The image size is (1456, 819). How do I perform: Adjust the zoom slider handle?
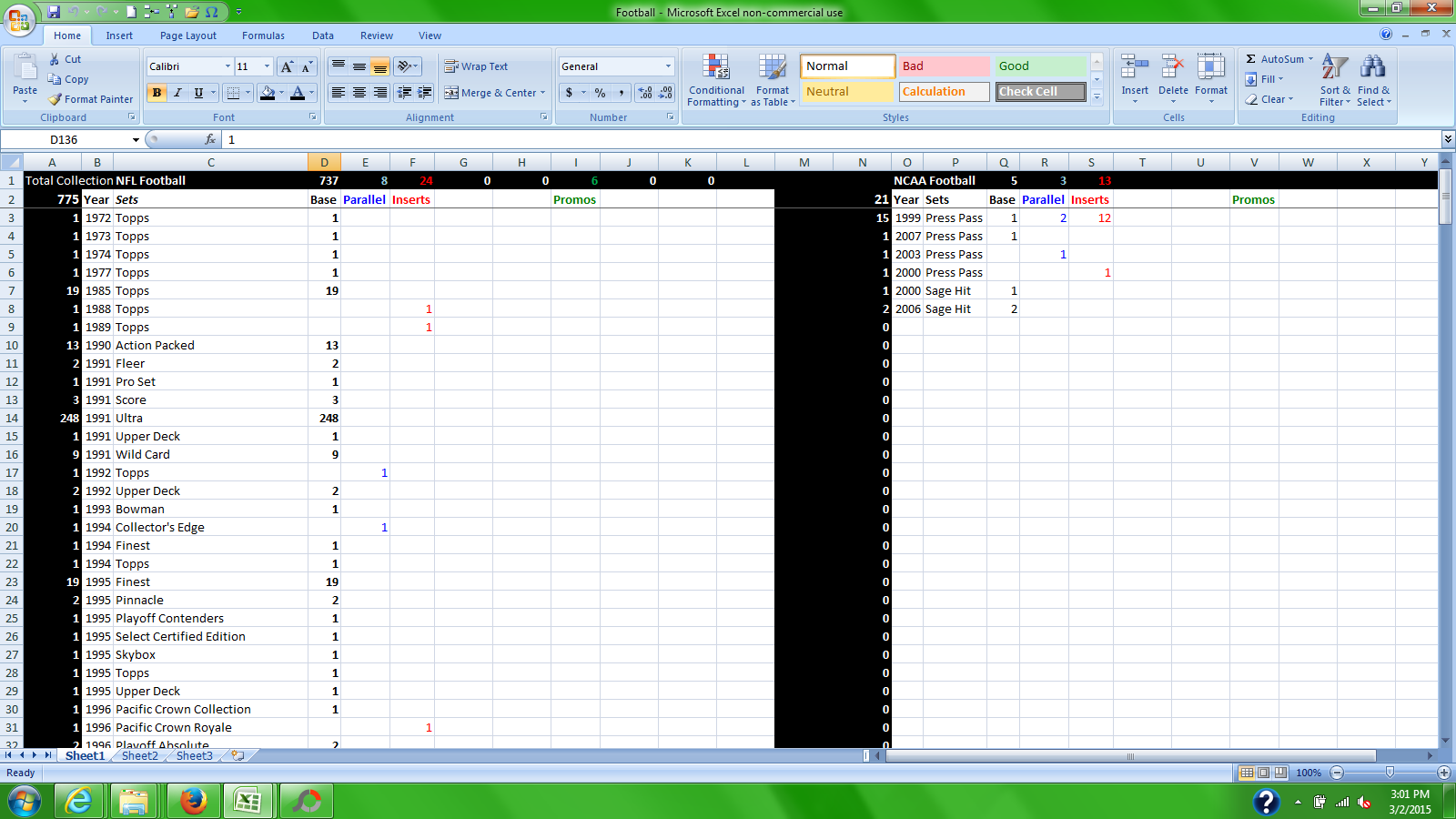1390,773
